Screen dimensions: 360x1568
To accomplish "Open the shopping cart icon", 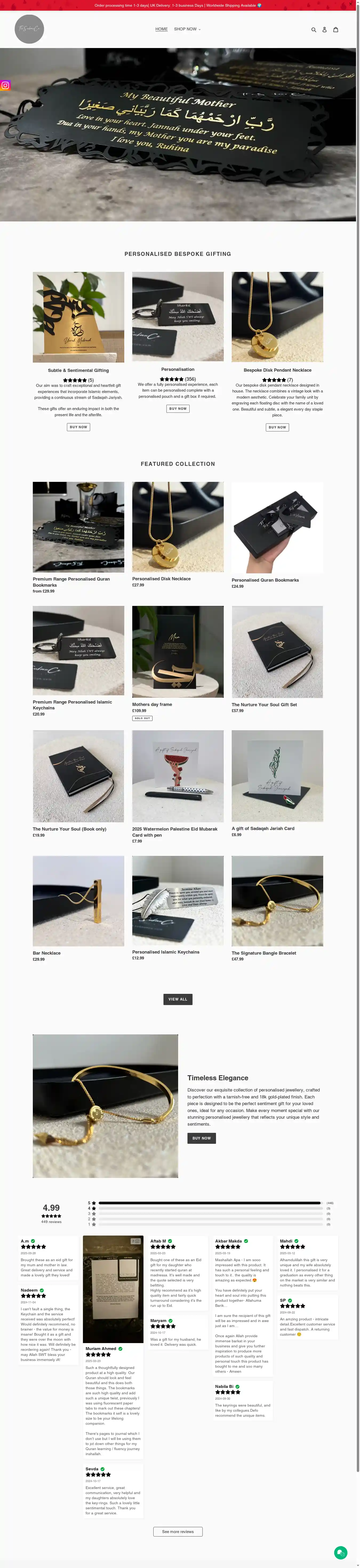I will (x=335, y=29).
